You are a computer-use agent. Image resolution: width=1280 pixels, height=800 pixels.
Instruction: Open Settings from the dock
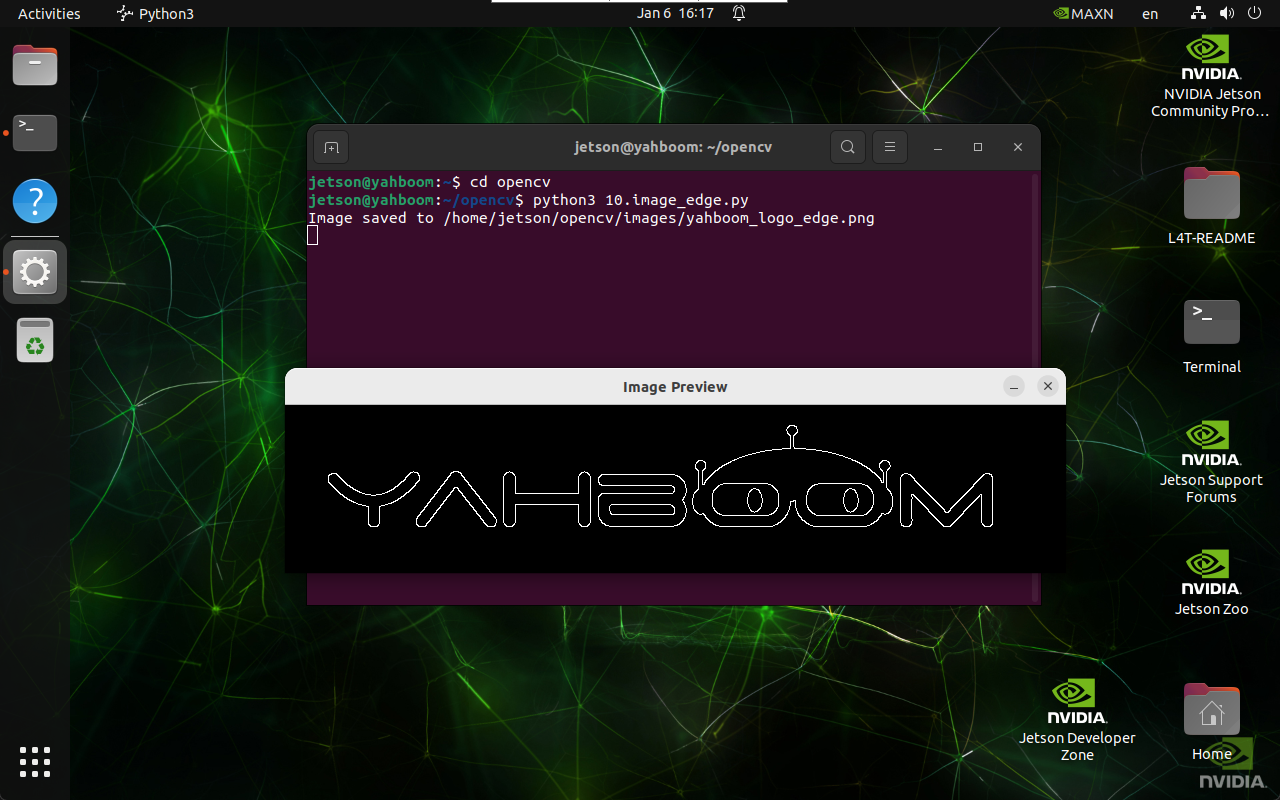point(35,272)
